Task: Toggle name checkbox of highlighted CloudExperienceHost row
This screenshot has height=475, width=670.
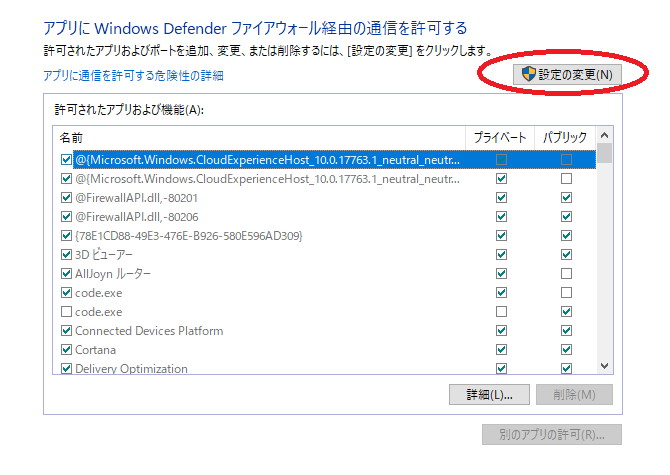Action: tap(66, 160)
